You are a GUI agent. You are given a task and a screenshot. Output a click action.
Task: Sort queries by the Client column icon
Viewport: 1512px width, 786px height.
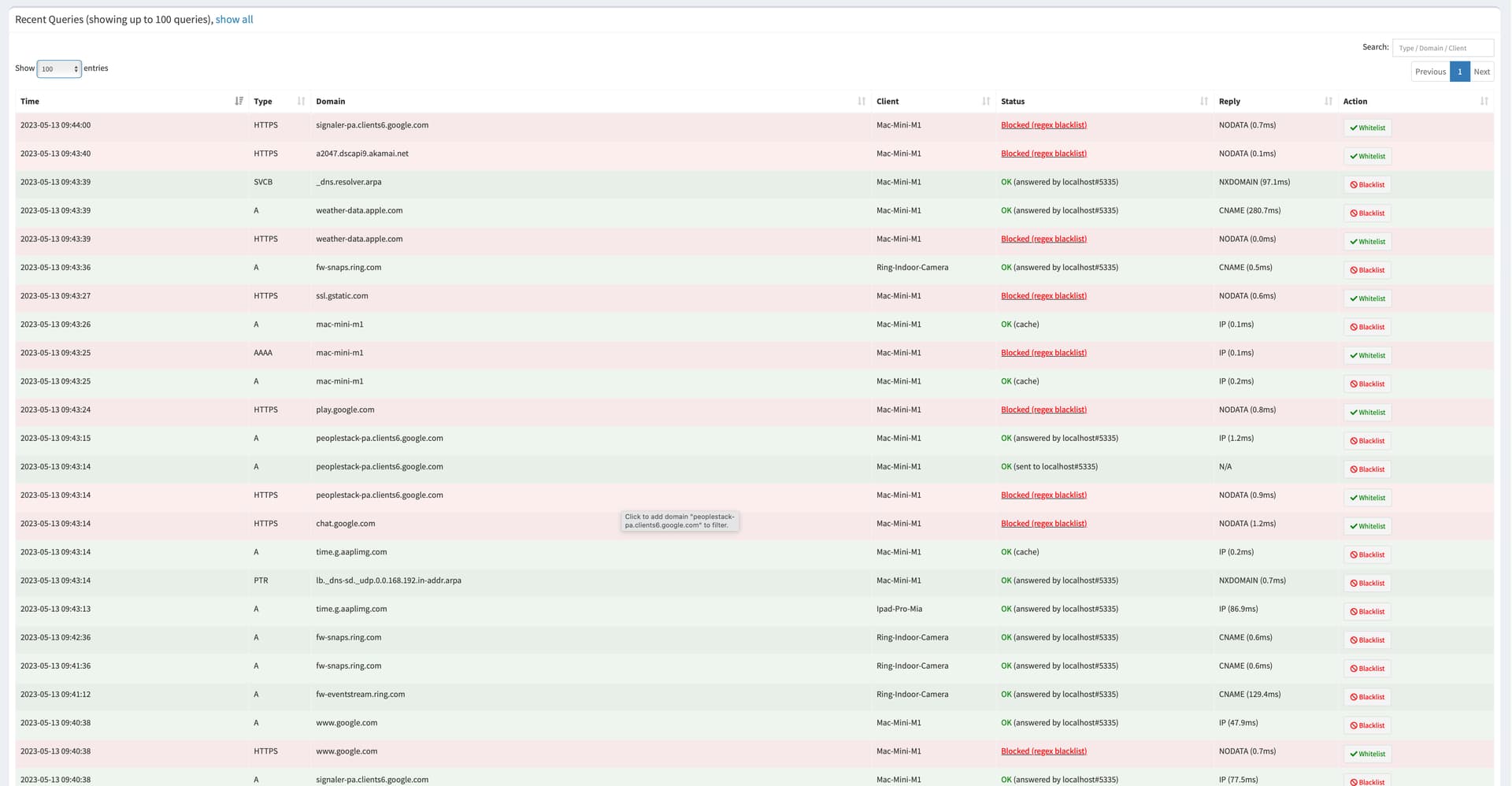987,101
